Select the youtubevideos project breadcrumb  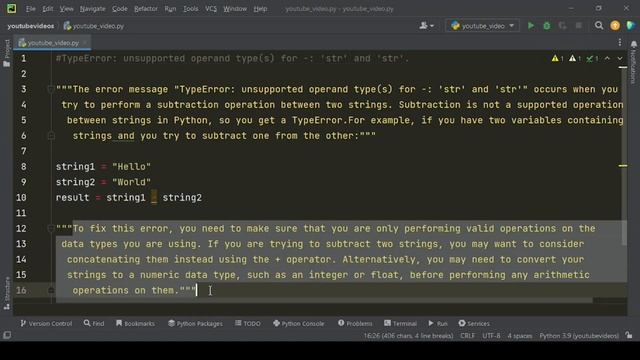(x=31, y=26)
